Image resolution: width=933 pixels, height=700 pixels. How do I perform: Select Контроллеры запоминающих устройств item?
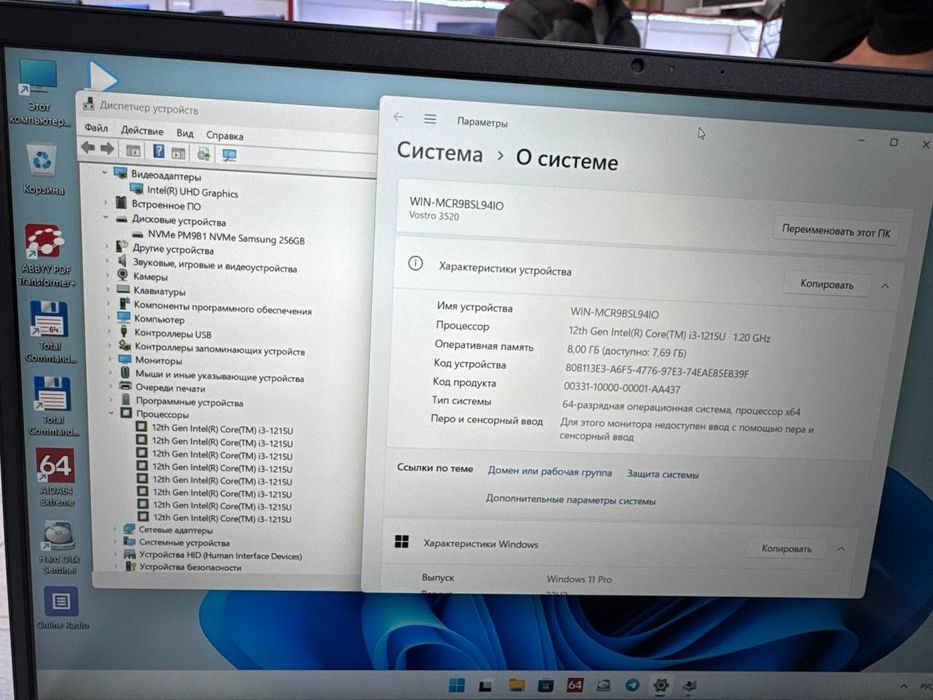click(220, 349)
